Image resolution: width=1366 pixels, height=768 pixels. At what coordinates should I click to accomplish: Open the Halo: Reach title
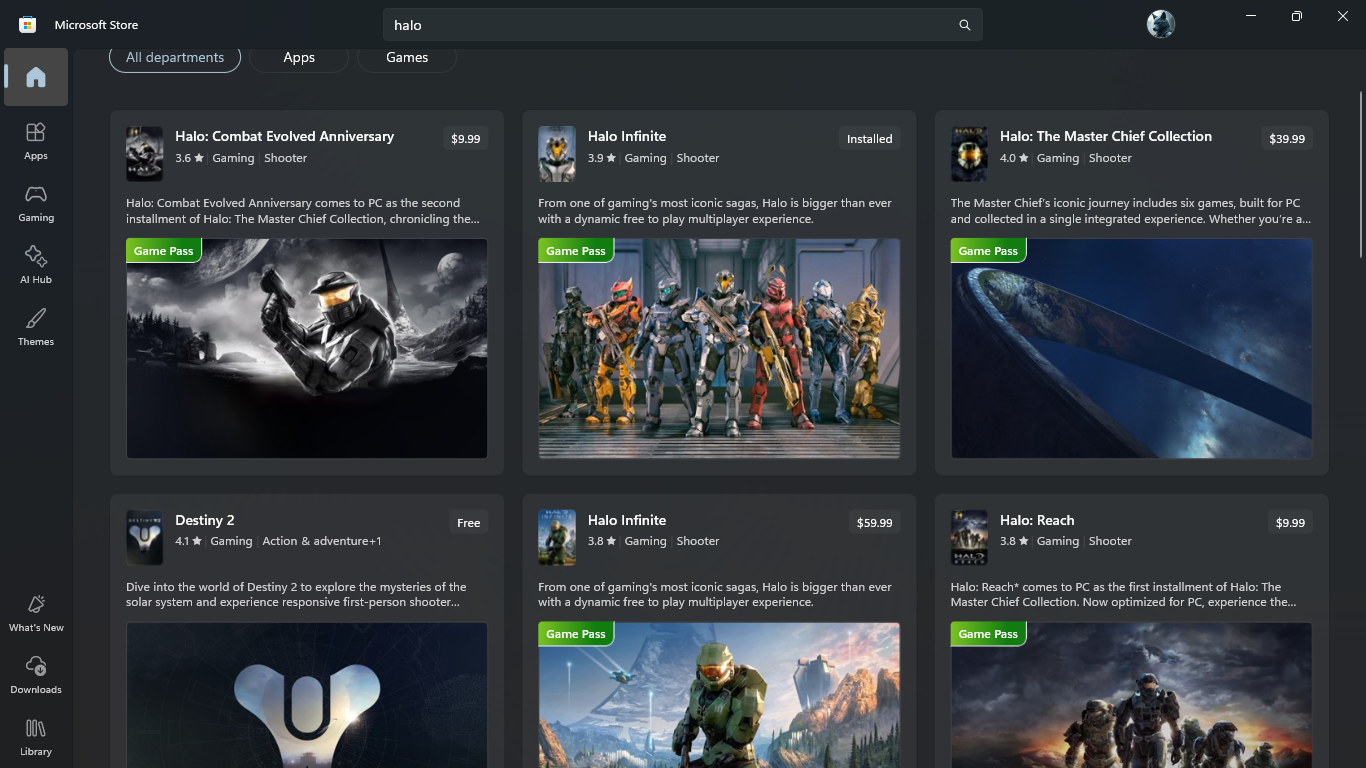pyautogui.click(x=1037, y=520)
